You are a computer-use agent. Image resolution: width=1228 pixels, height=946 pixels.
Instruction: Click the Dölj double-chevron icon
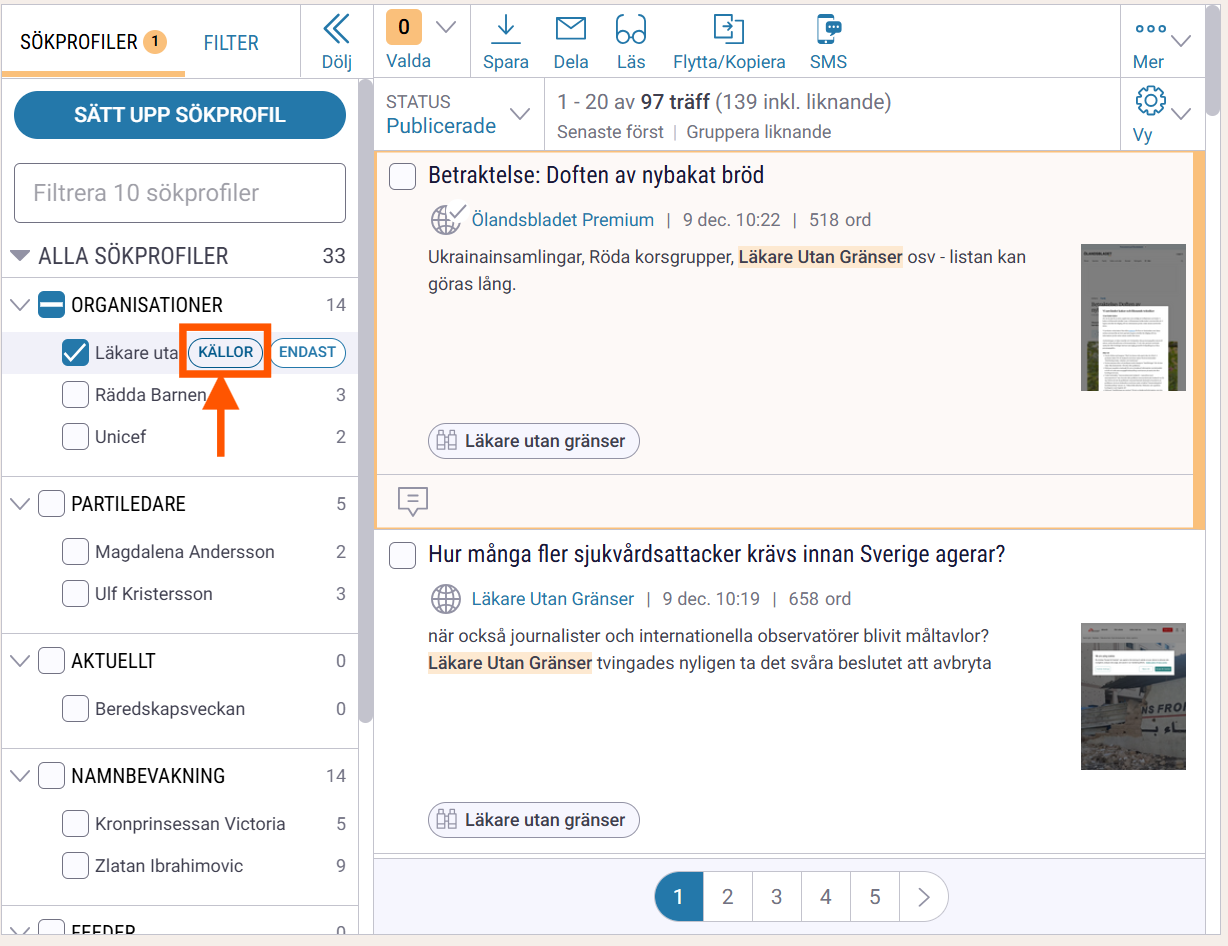tap(337, 28)
